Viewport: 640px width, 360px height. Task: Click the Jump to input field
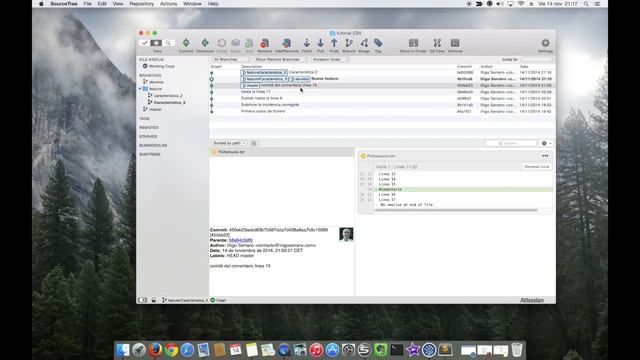click(537, 60)
